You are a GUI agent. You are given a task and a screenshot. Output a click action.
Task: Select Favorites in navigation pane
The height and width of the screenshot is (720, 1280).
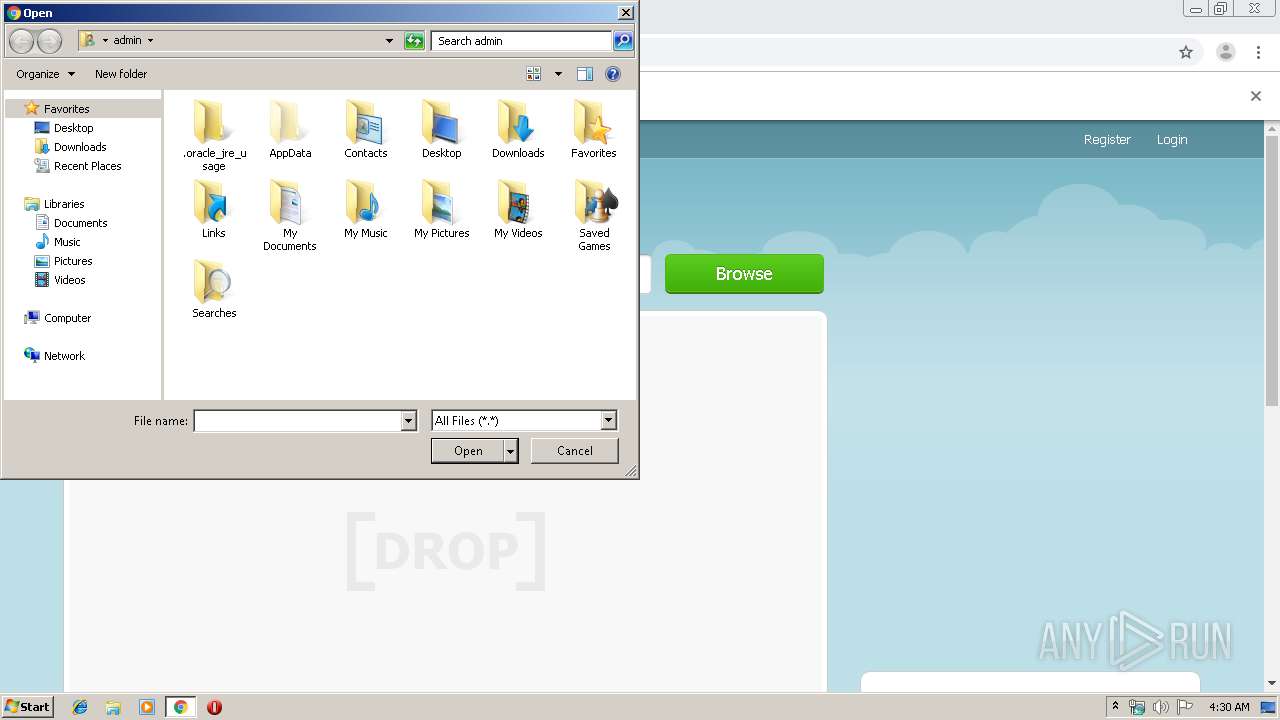(66, 109)
